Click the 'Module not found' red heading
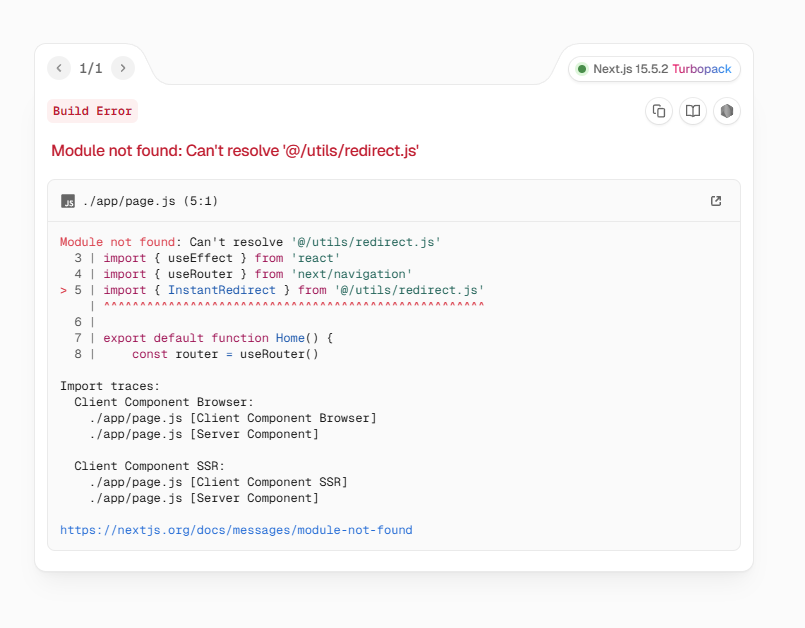 click(x=235, y=151)
